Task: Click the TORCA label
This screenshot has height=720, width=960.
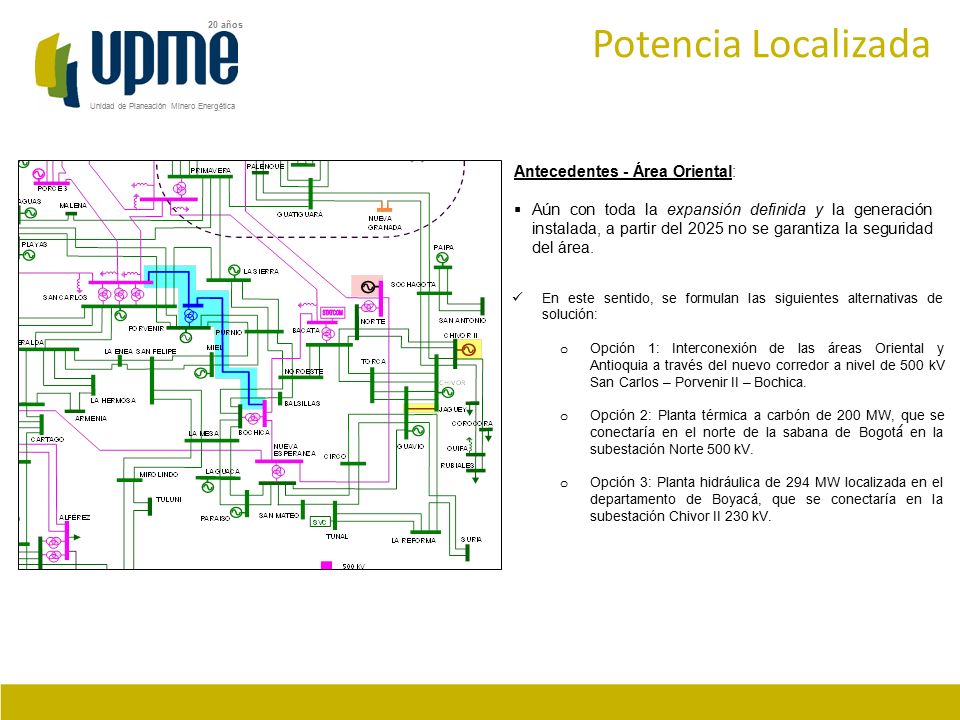Action: (373, 362)
